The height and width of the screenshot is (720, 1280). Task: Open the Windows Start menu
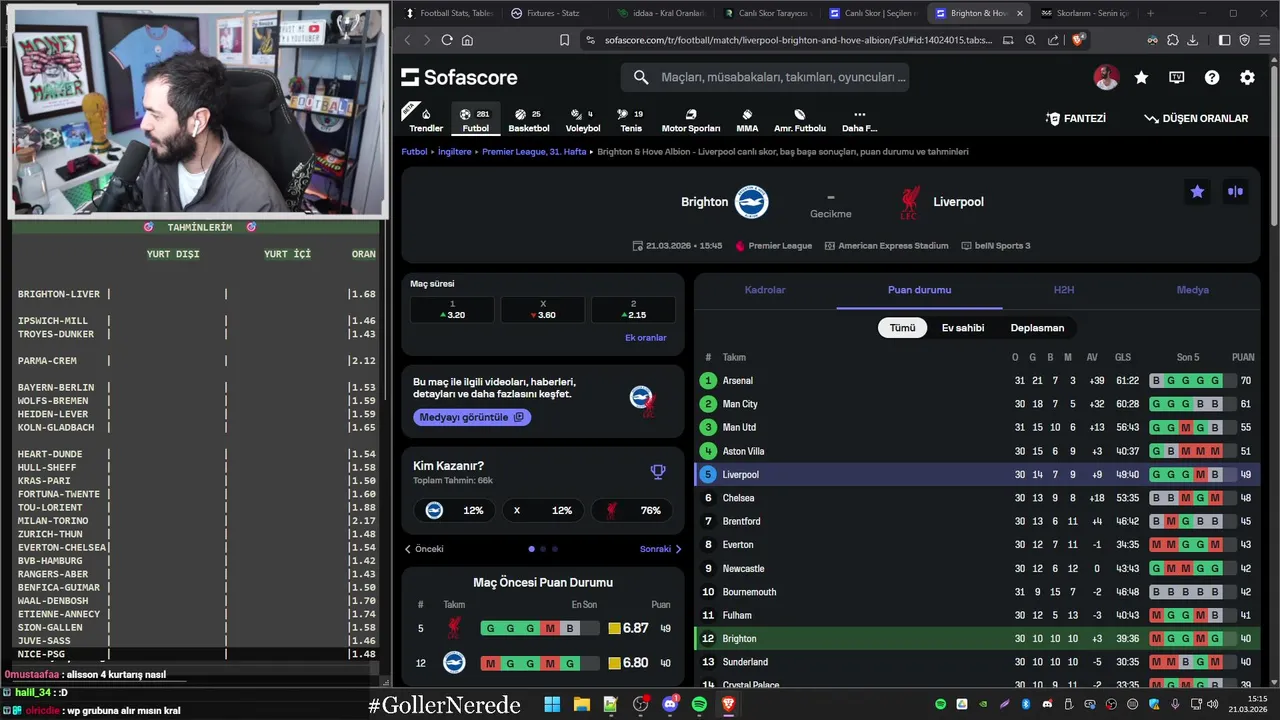pyautogui.click(x=552, y=705)
